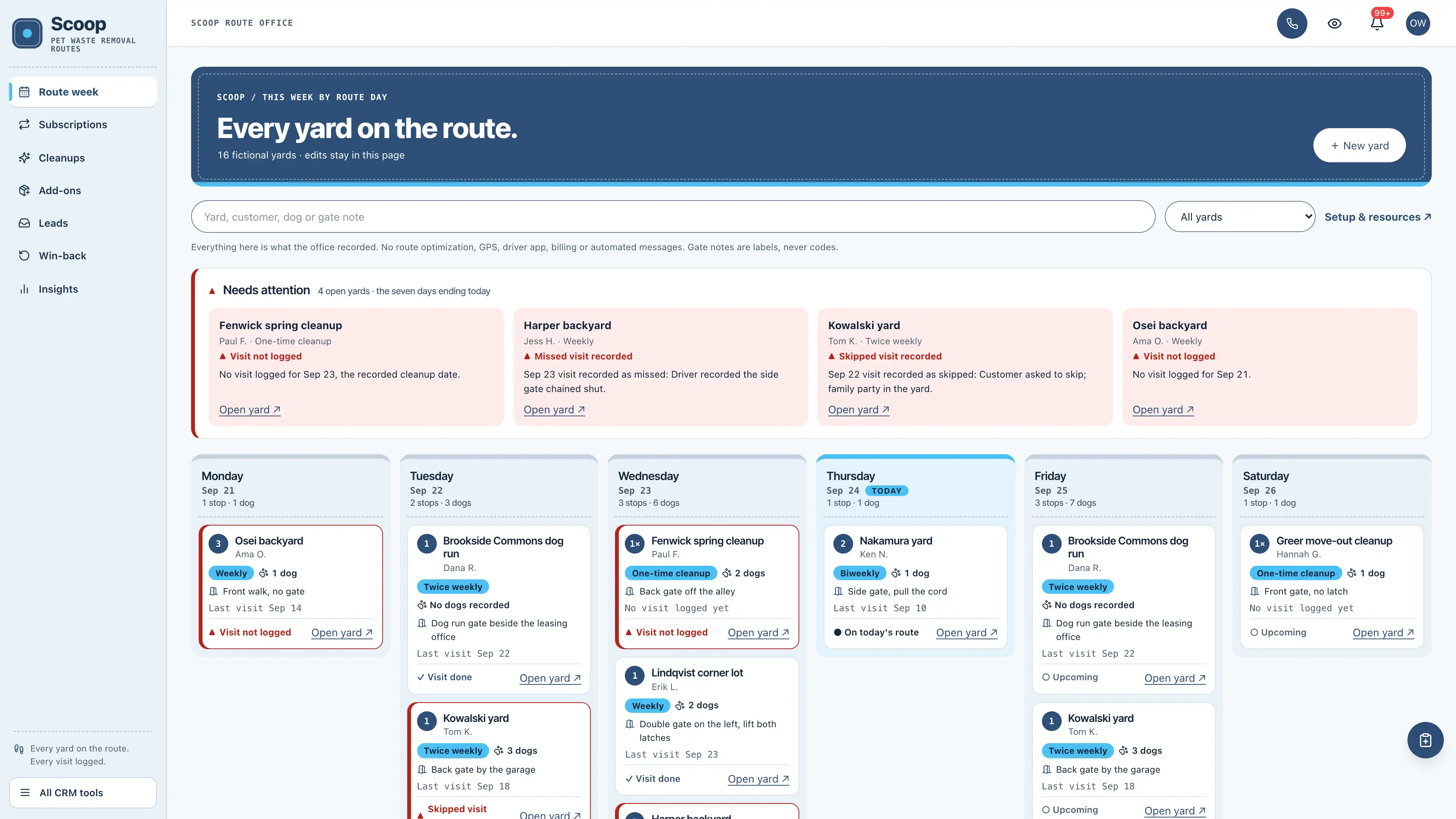Focus the yard, customer, dog search field
This screenshot has width=1456, height=819.
pos(673,217)
